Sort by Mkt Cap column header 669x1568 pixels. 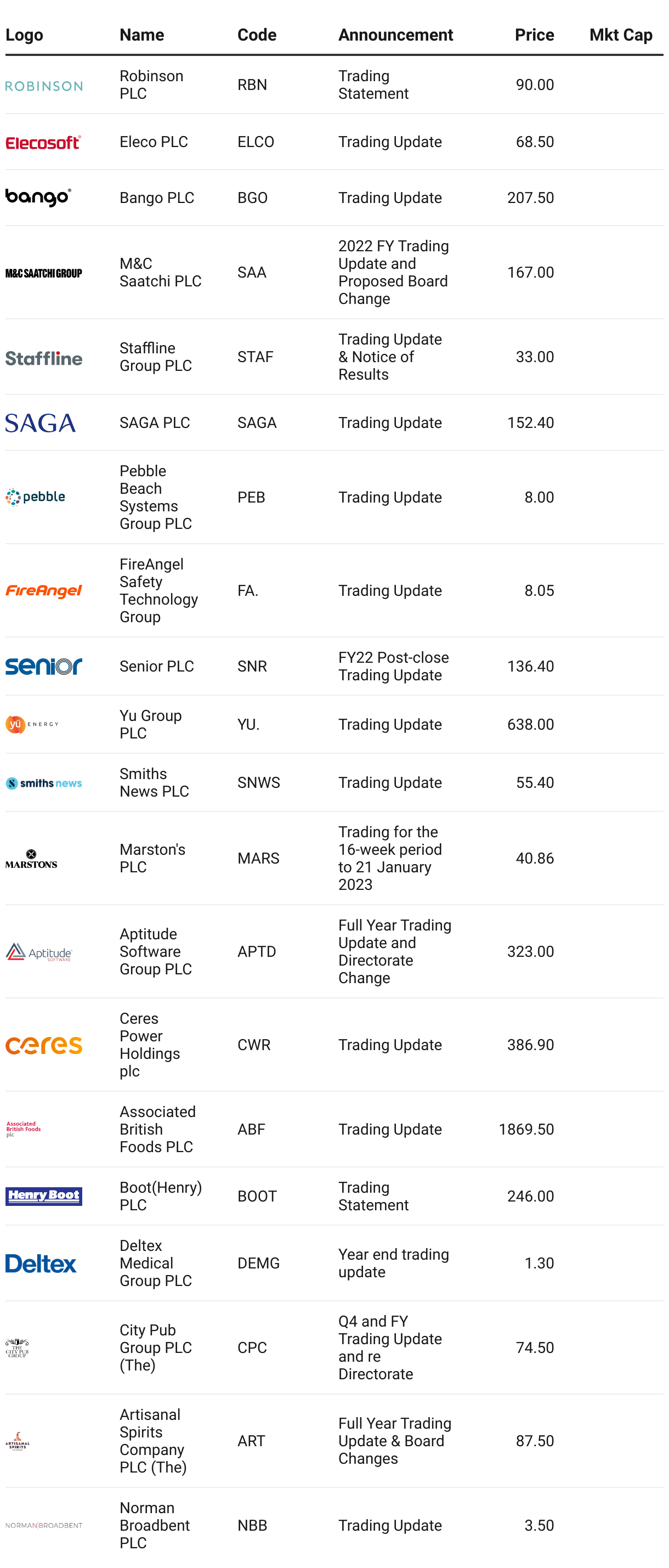pyautogui.click(x=621, y=35)
